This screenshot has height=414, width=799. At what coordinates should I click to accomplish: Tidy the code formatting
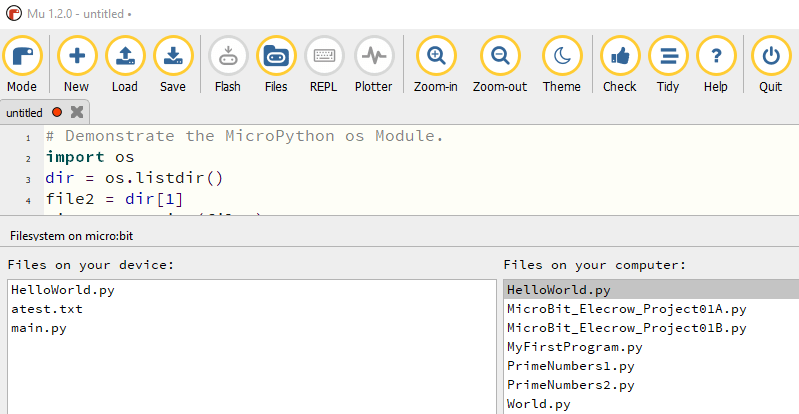(668, 64)
